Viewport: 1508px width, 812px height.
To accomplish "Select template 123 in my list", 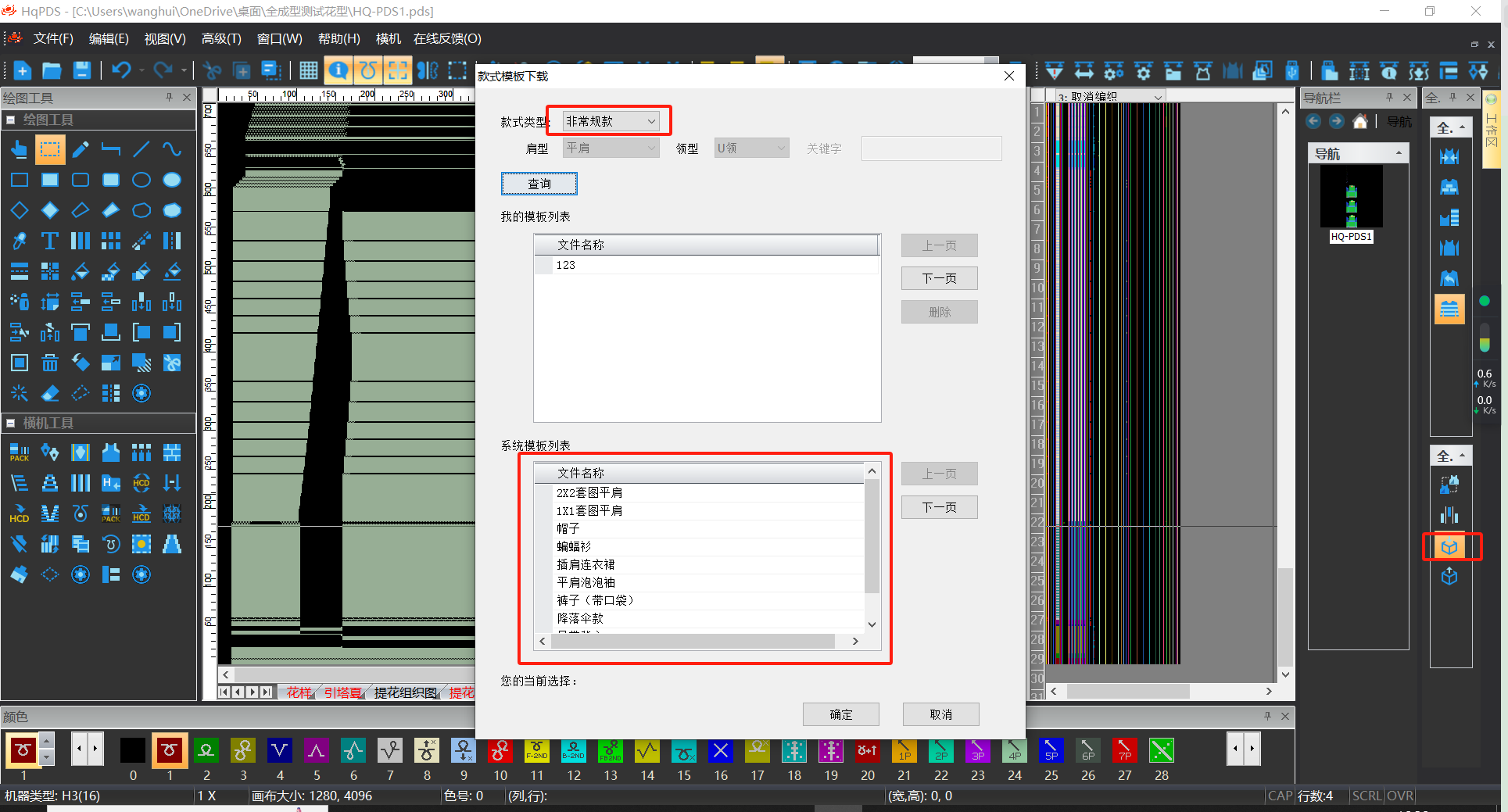I will point(707,265).
